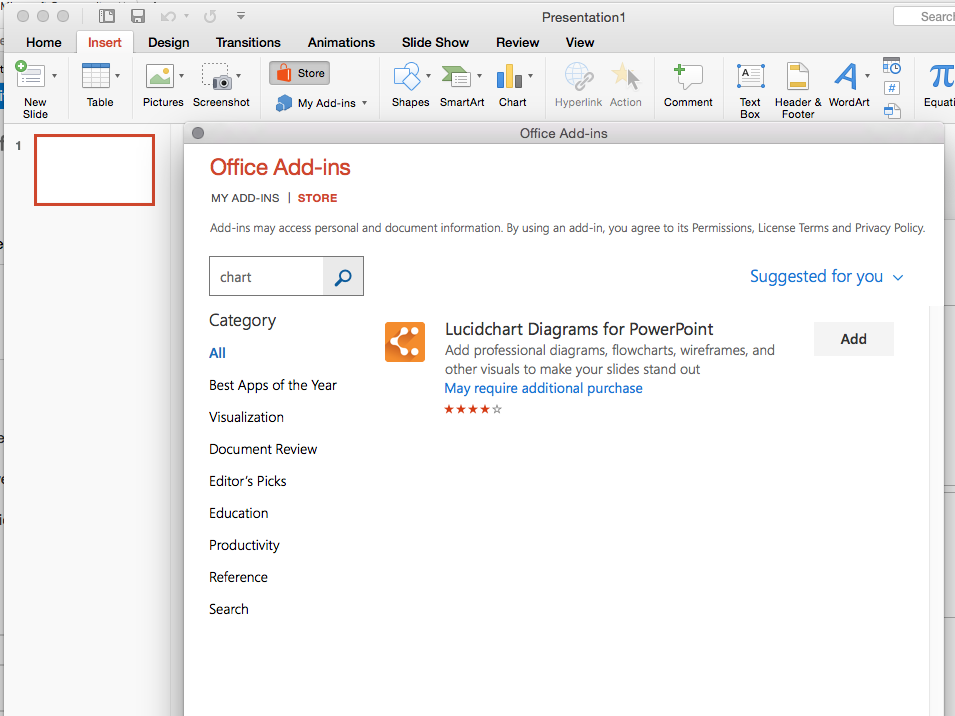Viewport: 955px width, 716px height.
Task: Insert Slide Number icon
Action: [892, 88]
